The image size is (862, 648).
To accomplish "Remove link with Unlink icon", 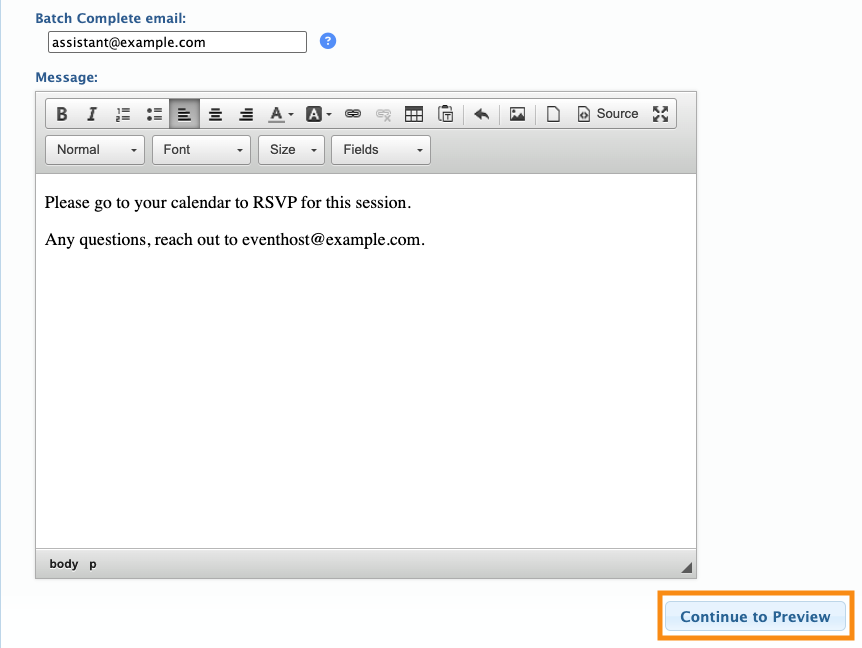I will tap(383, 114).
